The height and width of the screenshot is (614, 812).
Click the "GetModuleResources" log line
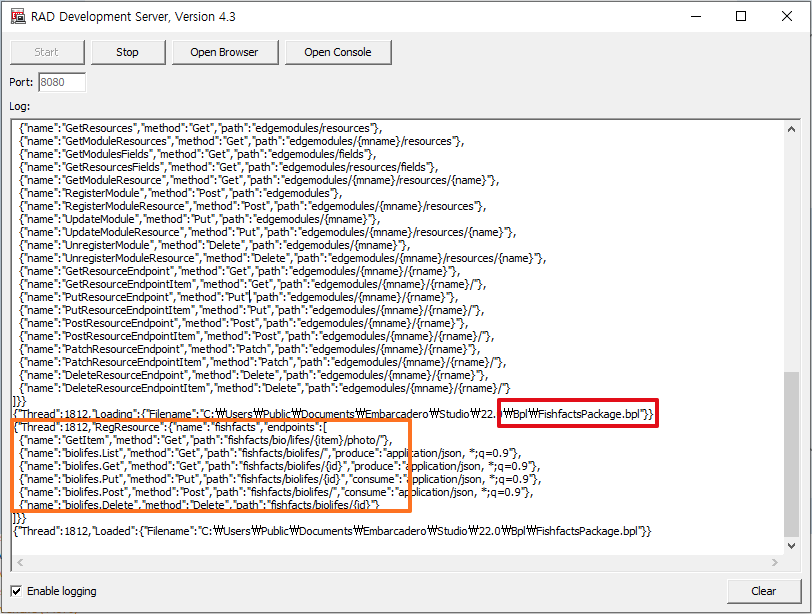coord(241,141)
